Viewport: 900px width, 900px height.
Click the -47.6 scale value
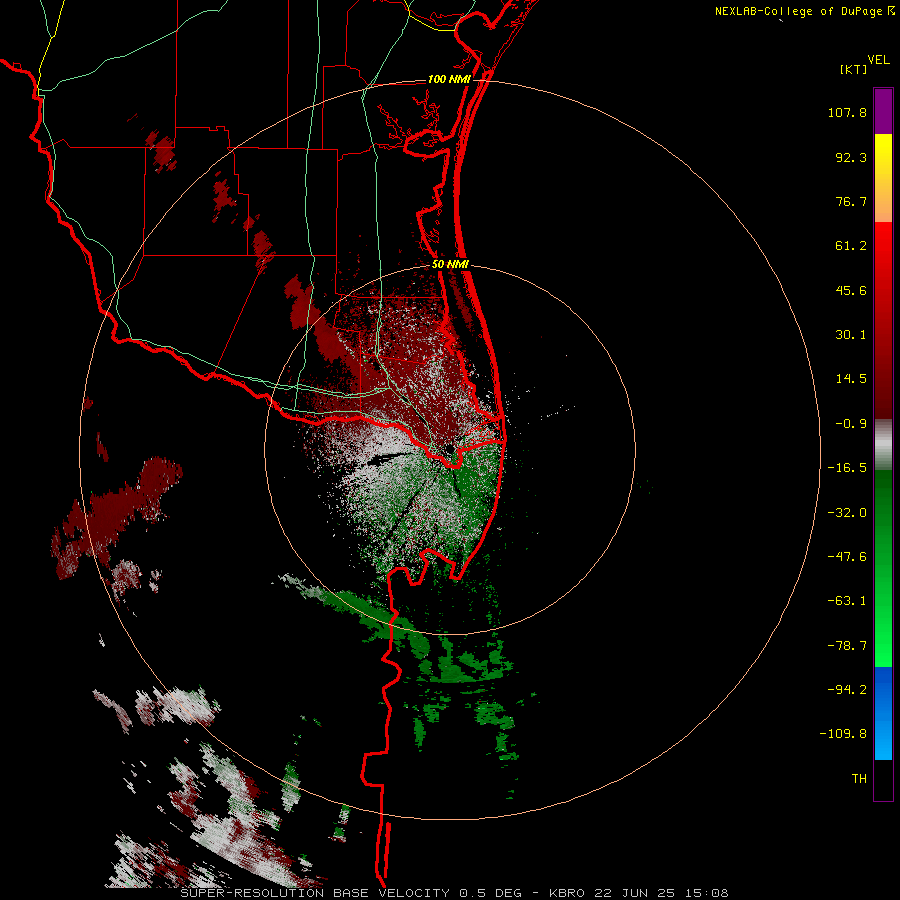pos(847,557)
